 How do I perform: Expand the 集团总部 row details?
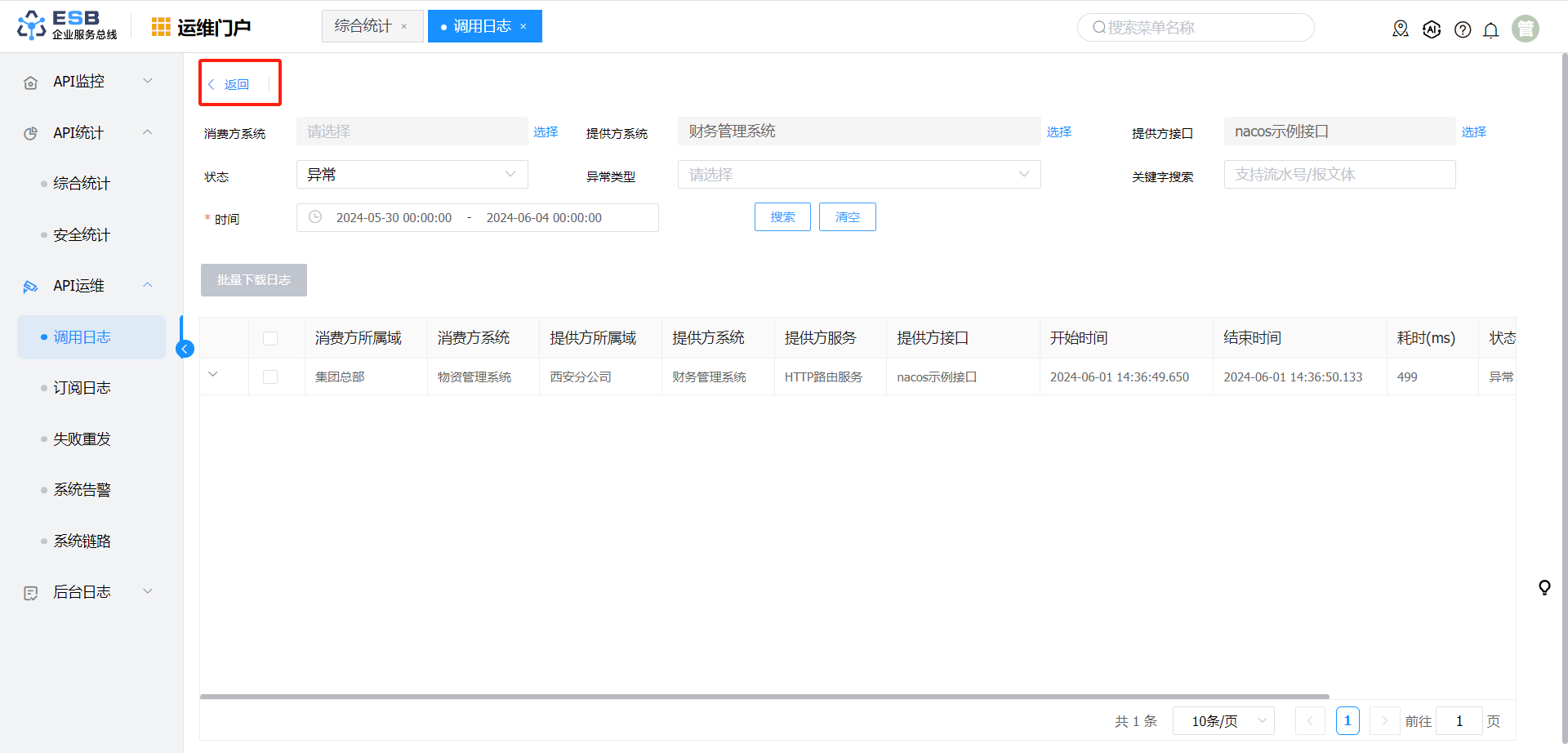pyautogui.click(x=213, y=375)
